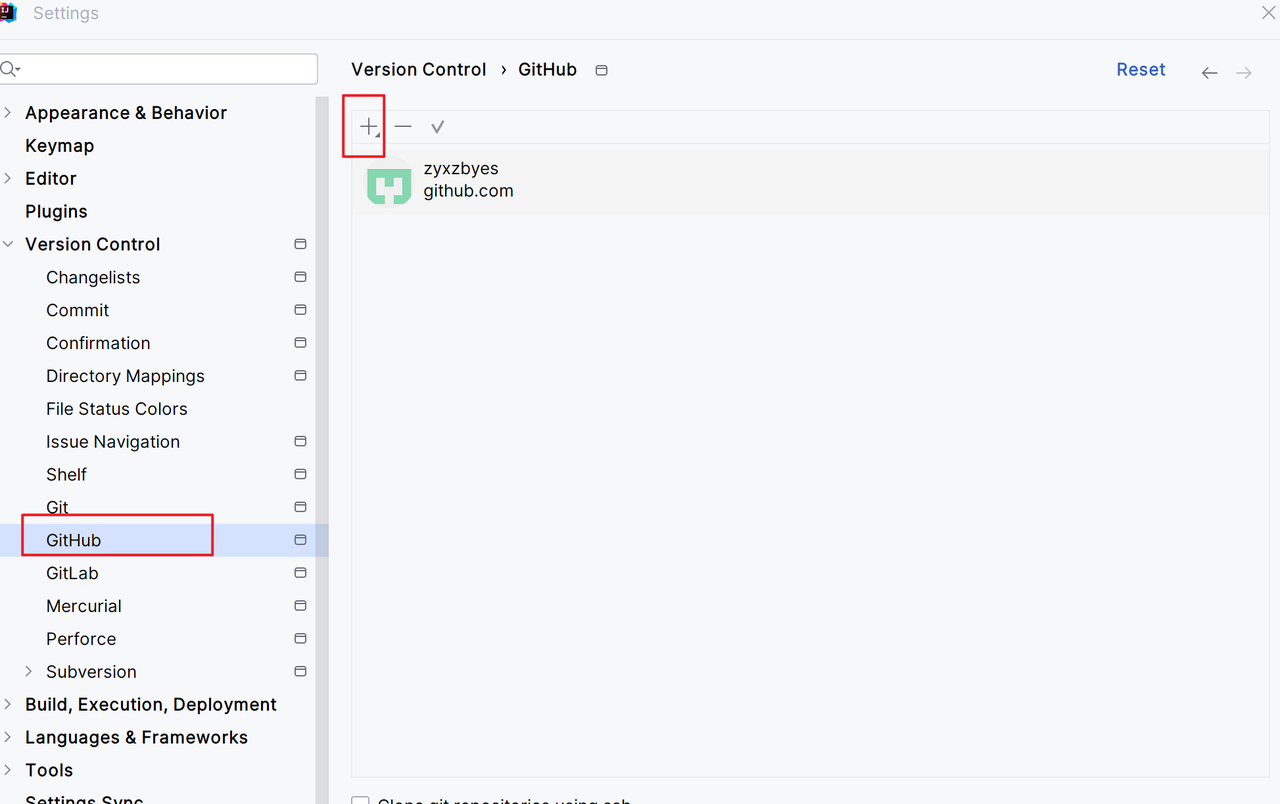
Task: Click project icon on Changelists row
Action: (x=300, y=277)
